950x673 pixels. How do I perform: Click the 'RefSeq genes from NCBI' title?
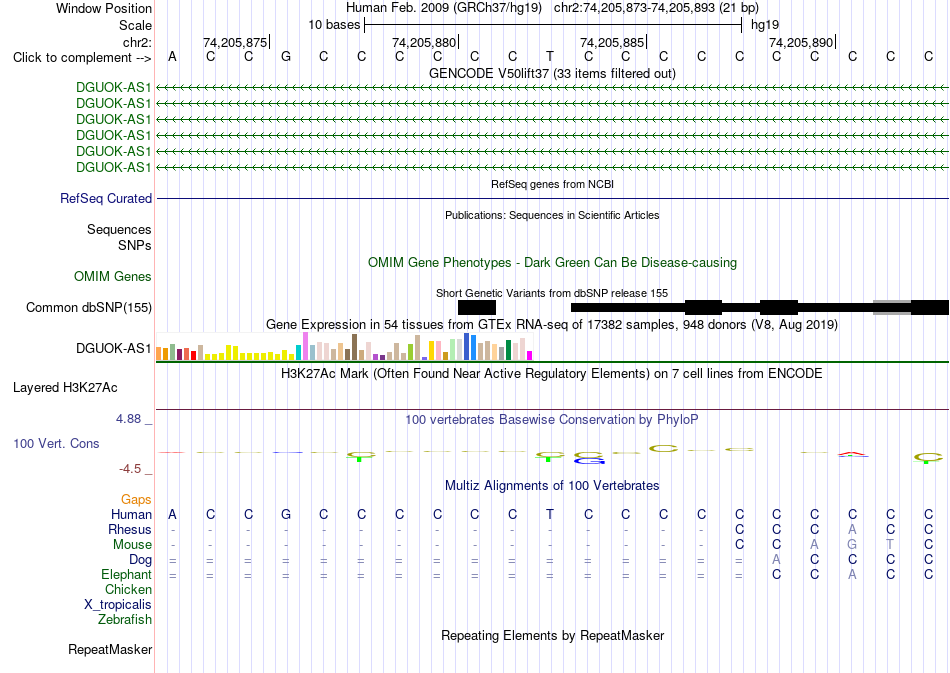click(x=552, y=184)
